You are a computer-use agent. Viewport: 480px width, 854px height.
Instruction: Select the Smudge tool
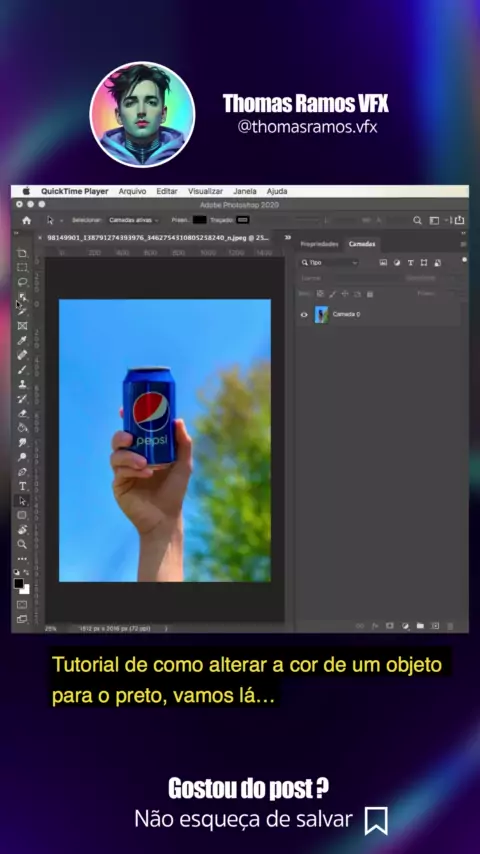22,442
